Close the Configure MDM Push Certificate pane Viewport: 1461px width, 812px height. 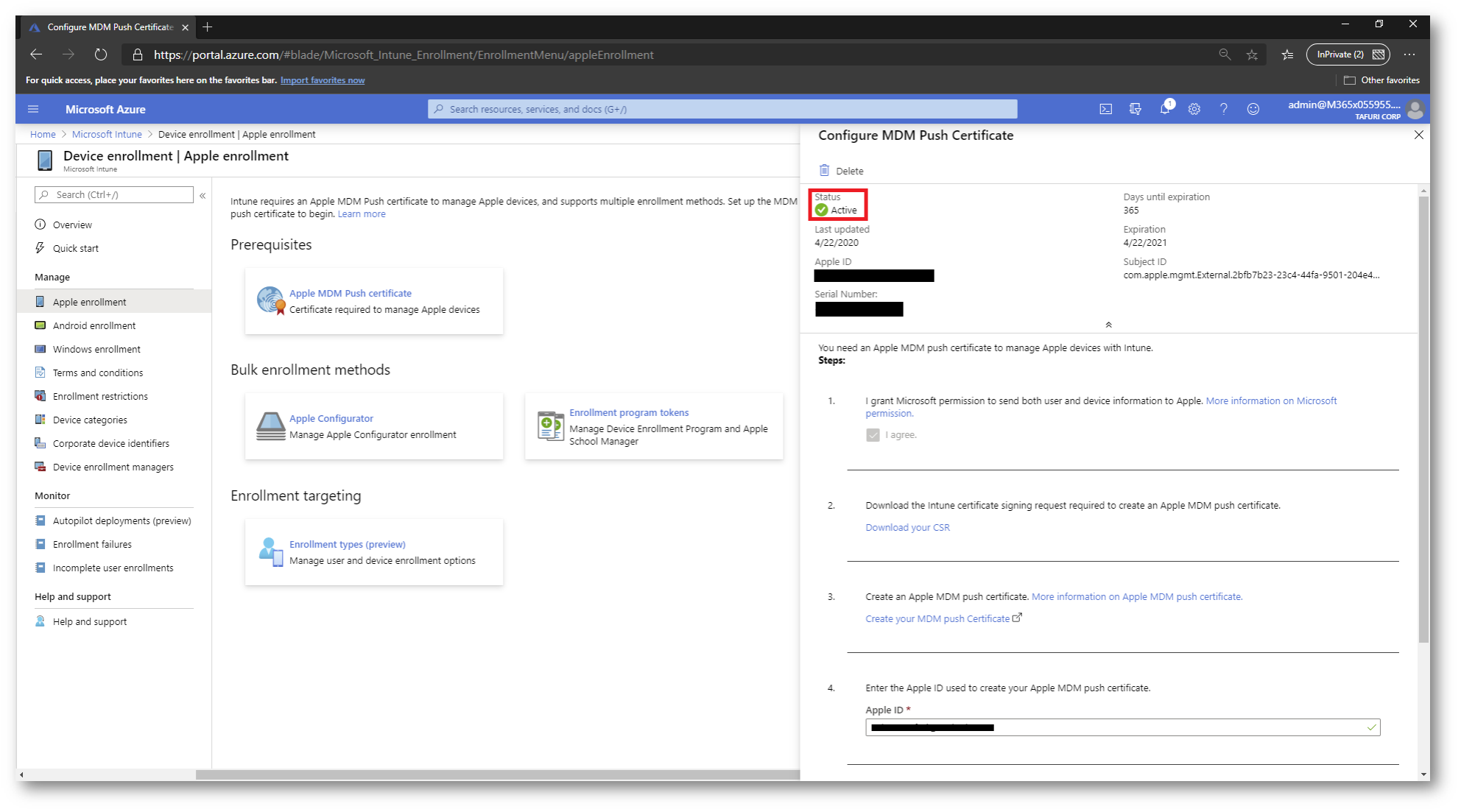point(1418,135)
